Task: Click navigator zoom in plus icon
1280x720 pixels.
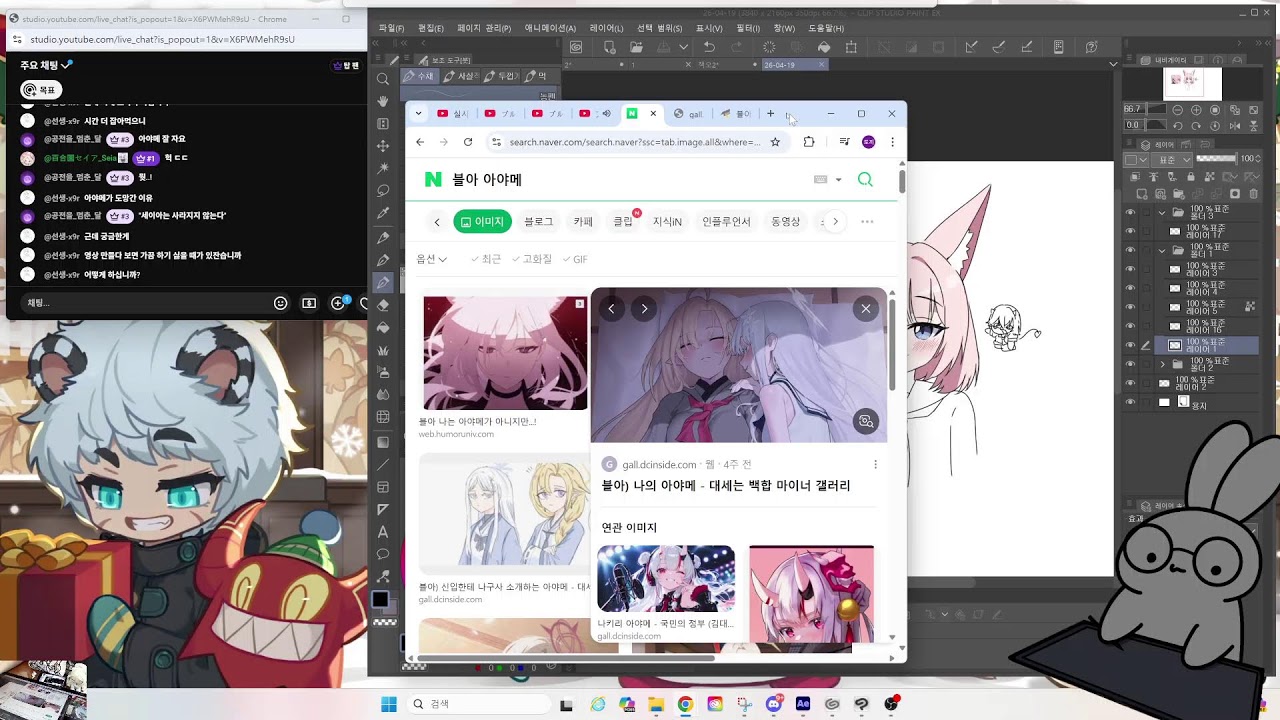Action: coord(1197,109)
